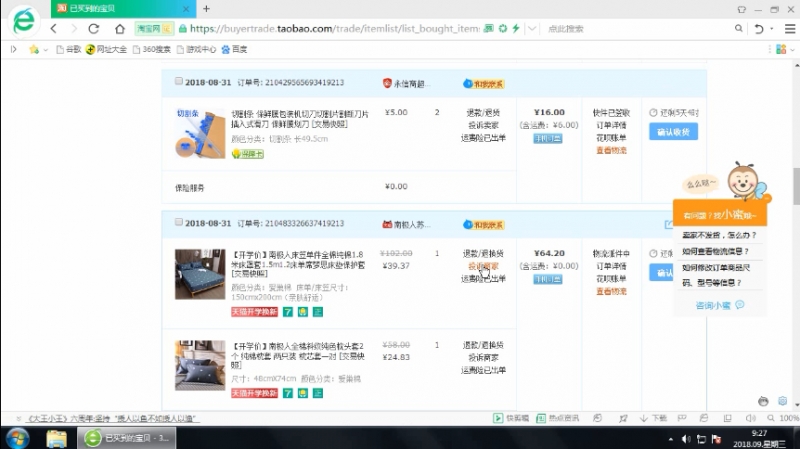The image size is (800, 449).
Task: Open the Windows Start button
Action: pos(17,438)
